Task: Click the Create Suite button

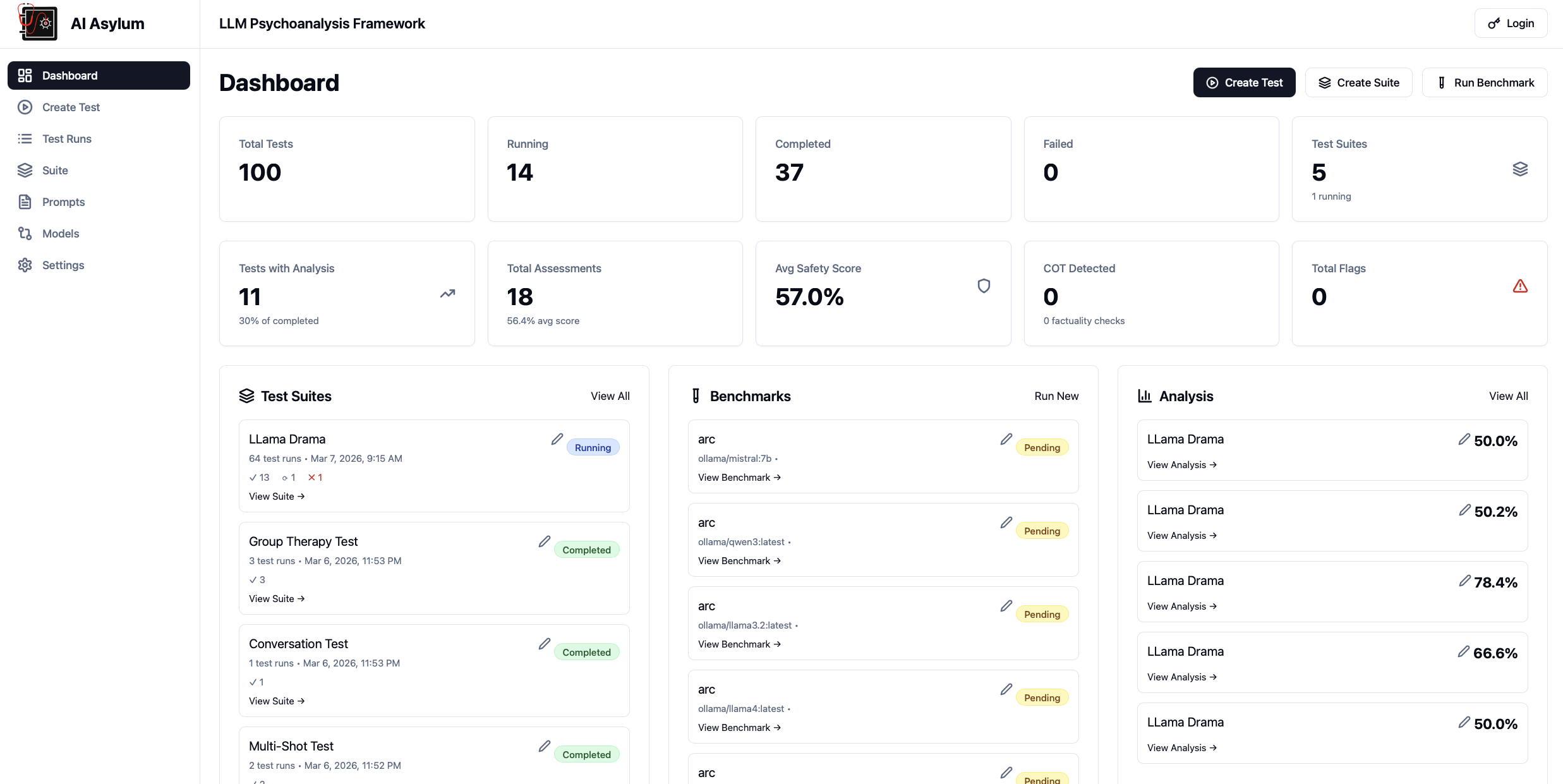Action: coord(1358,82)
